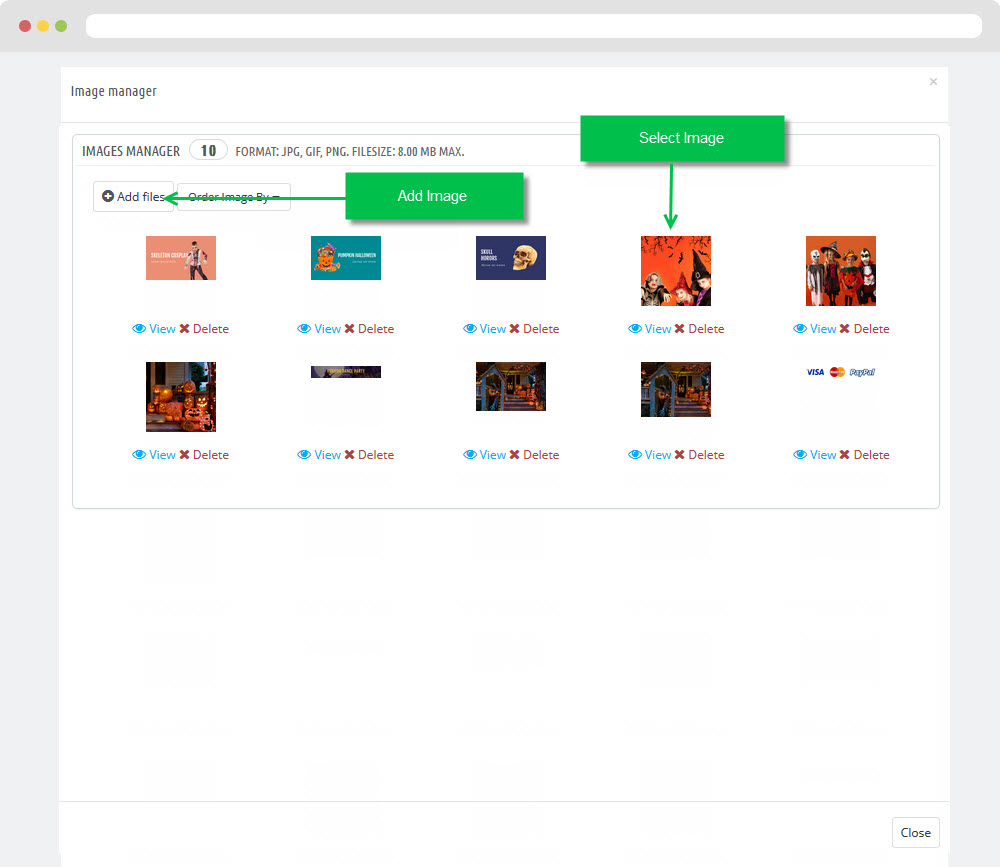The height and width of the screenshot is (867, 1000).
Task: View the narrow dance party banner image
Action: 319,455
